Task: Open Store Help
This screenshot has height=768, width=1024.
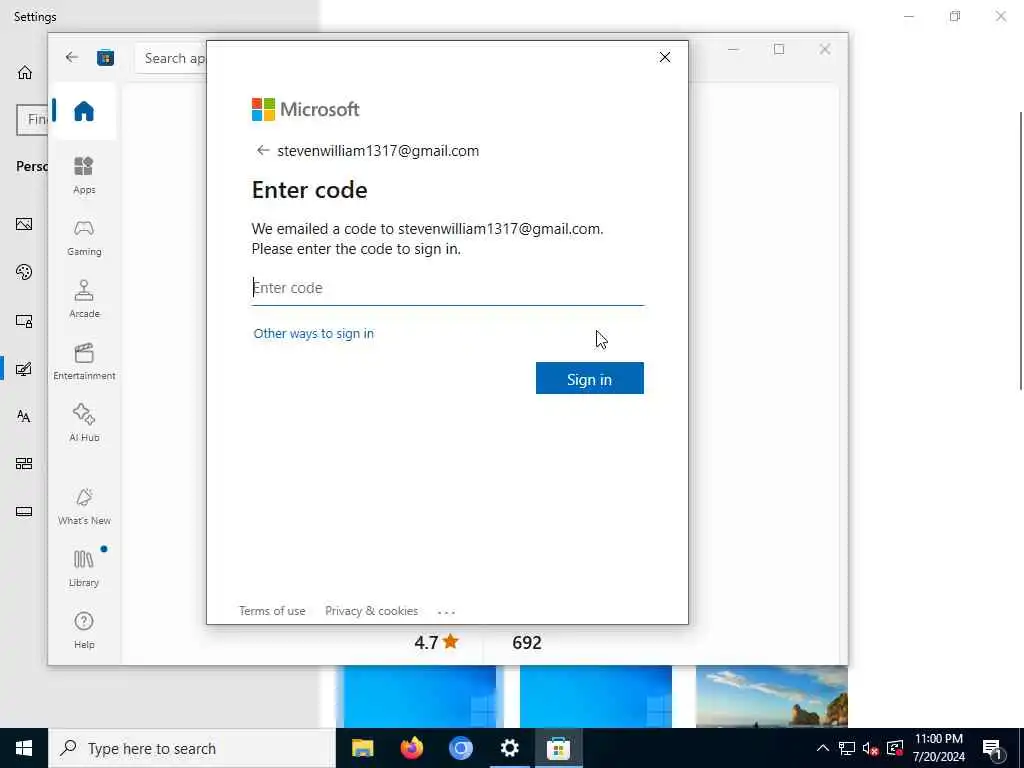Action: click(84, 630)
